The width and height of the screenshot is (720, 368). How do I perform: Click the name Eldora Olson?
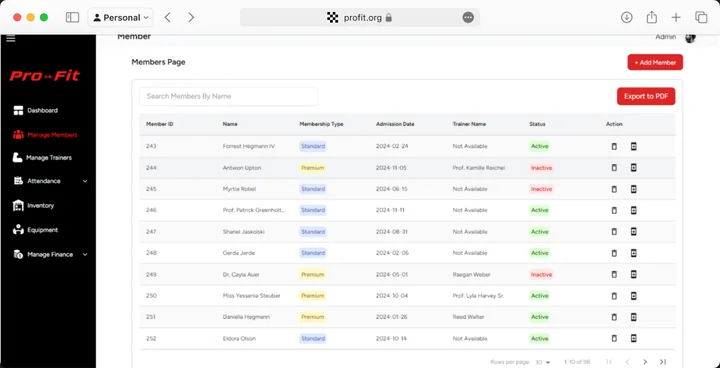(239, 339)
